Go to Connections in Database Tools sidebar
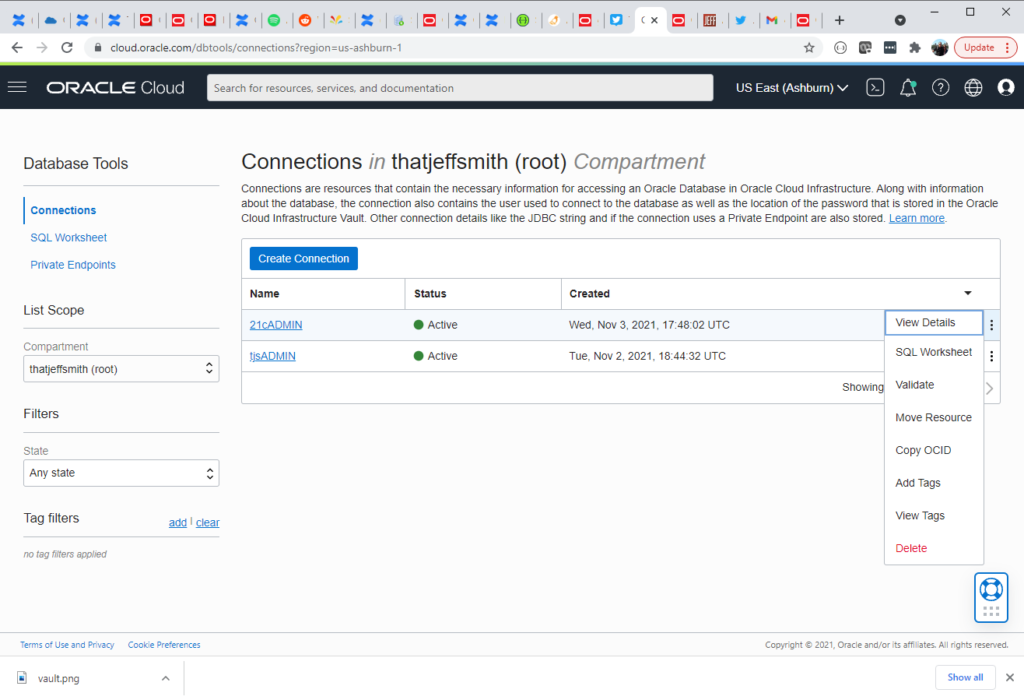 pos(63,210)
